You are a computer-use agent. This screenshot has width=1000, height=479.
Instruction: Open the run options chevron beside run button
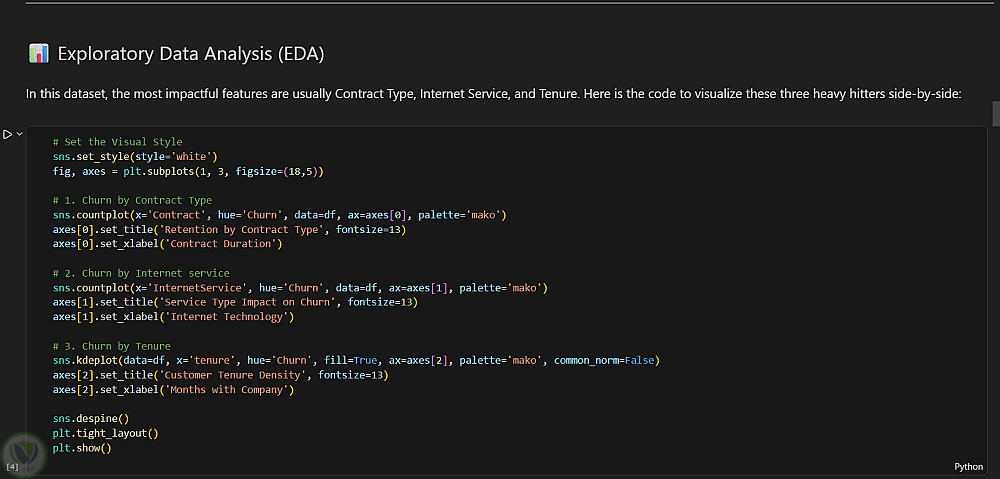20,134
